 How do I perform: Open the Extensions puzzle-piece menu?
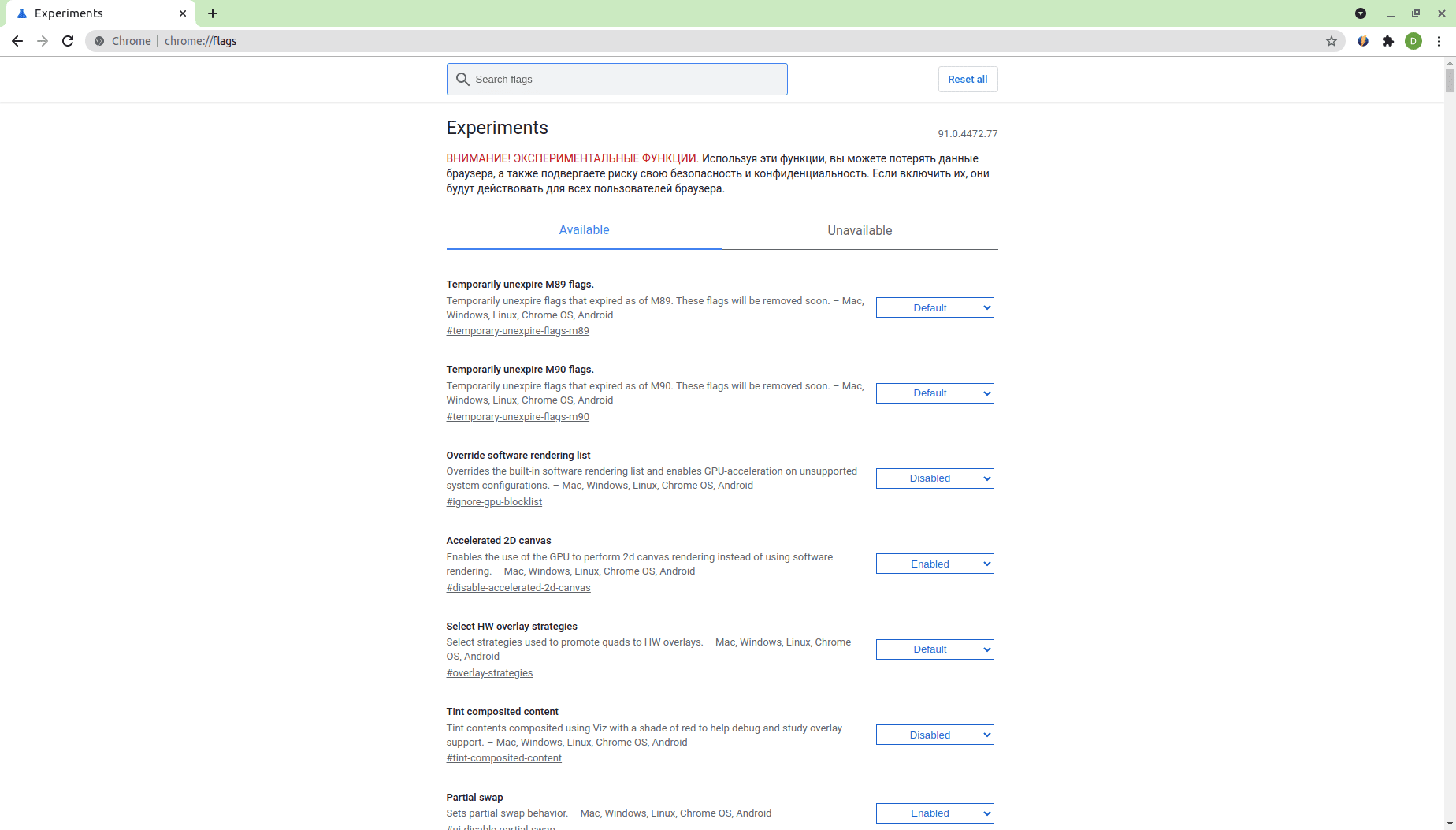(1388, 41)
